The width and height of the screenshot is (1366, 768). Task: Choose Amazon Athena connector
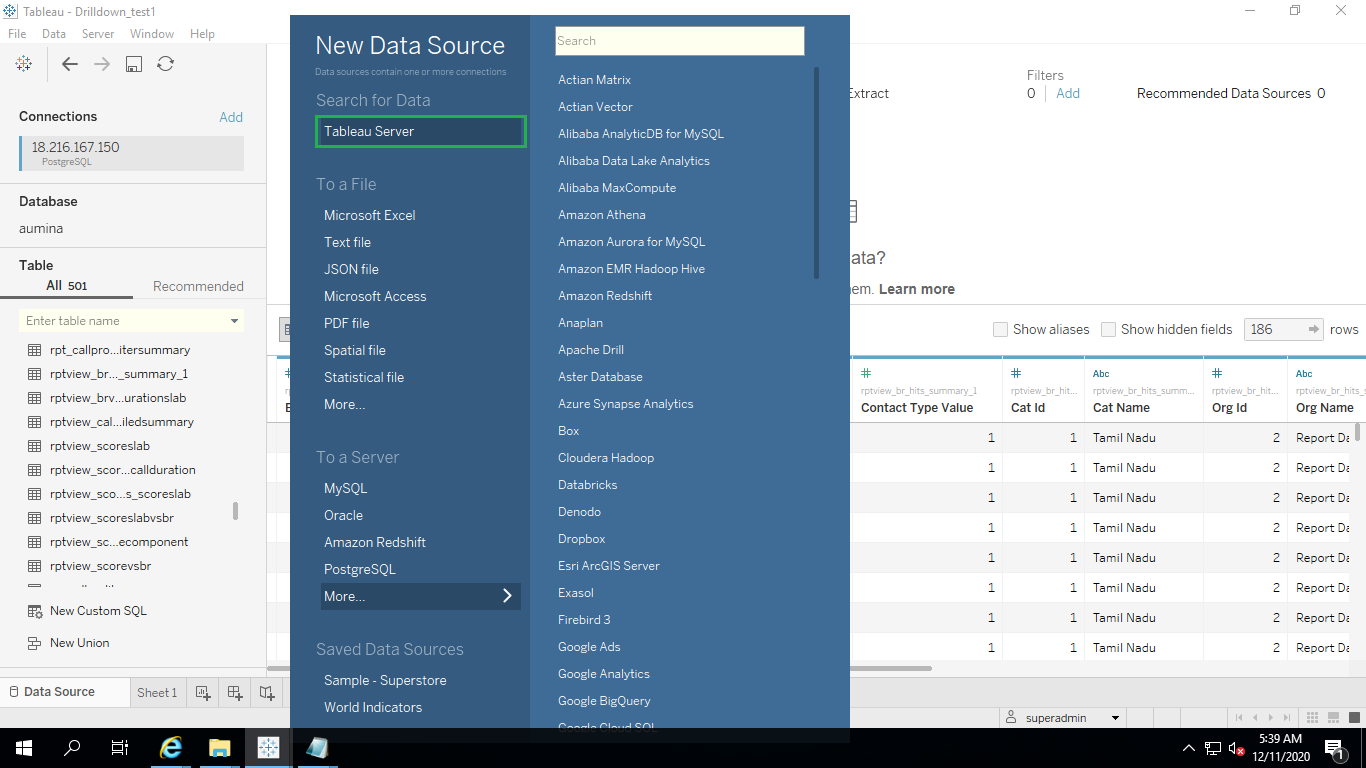pyautogui.click(x=602, y=215)
